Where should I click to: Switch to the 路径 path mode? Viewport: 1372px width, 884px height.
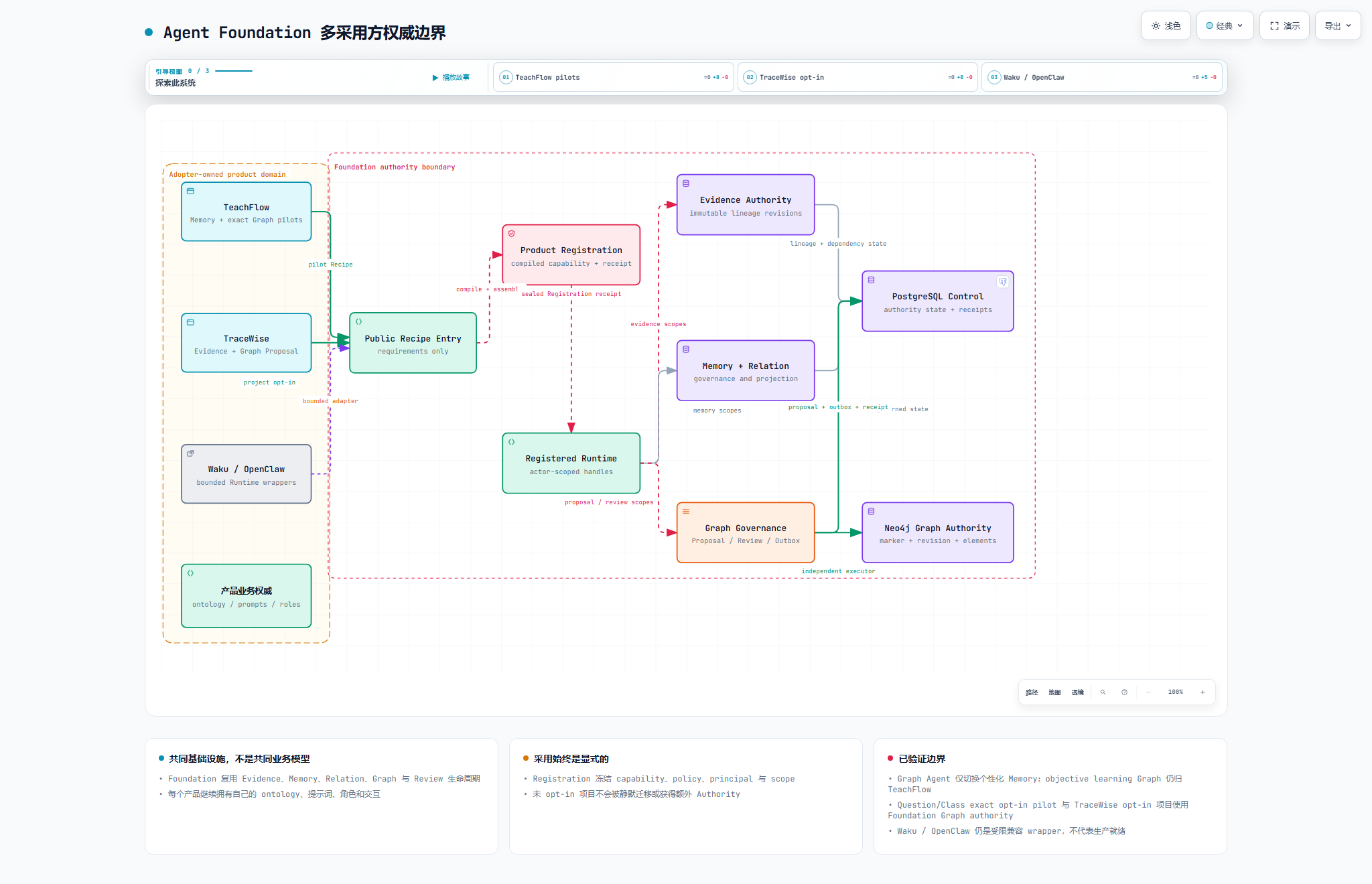[x=1032, y=692]
